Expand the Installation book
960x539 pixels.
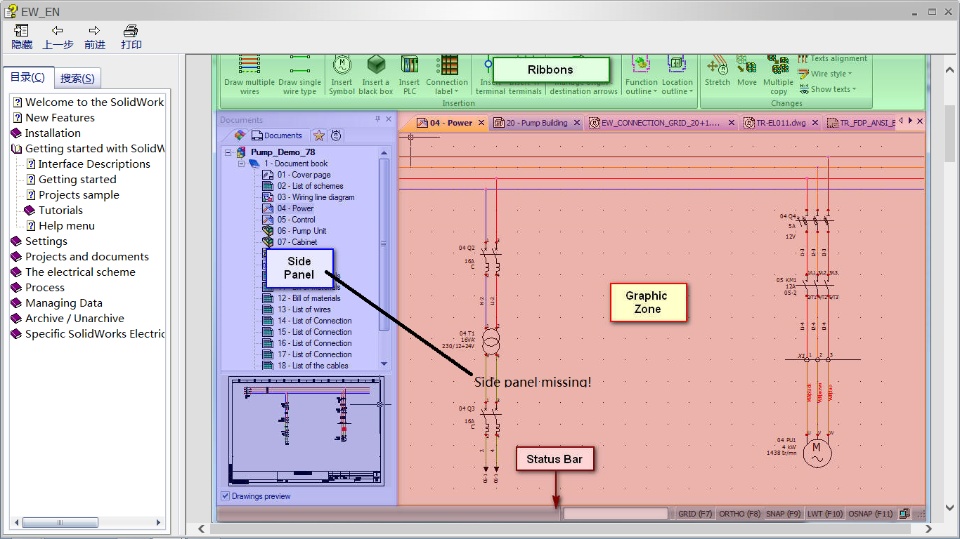coord(17,133)
